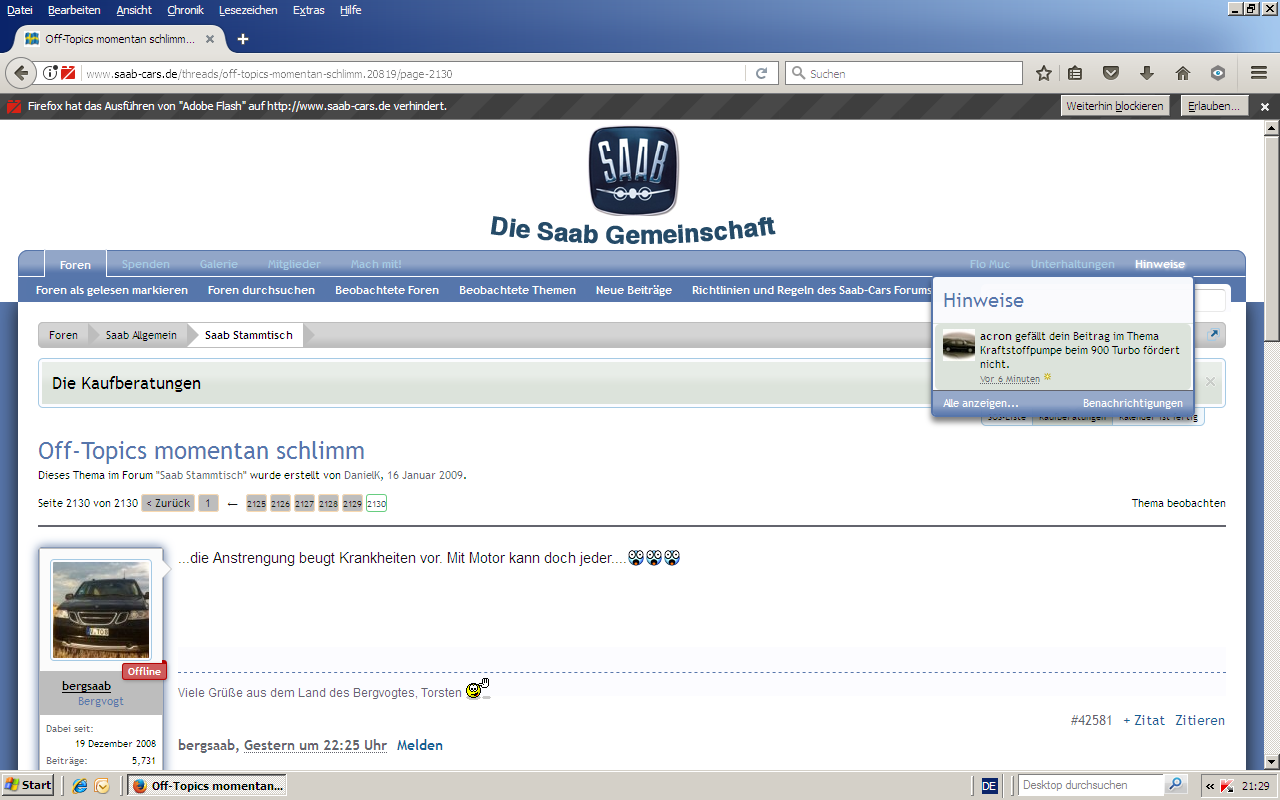The height and width of the screenshot is (800, 1280).
Task: Open the Chronik menu
Action: (185, 10)
